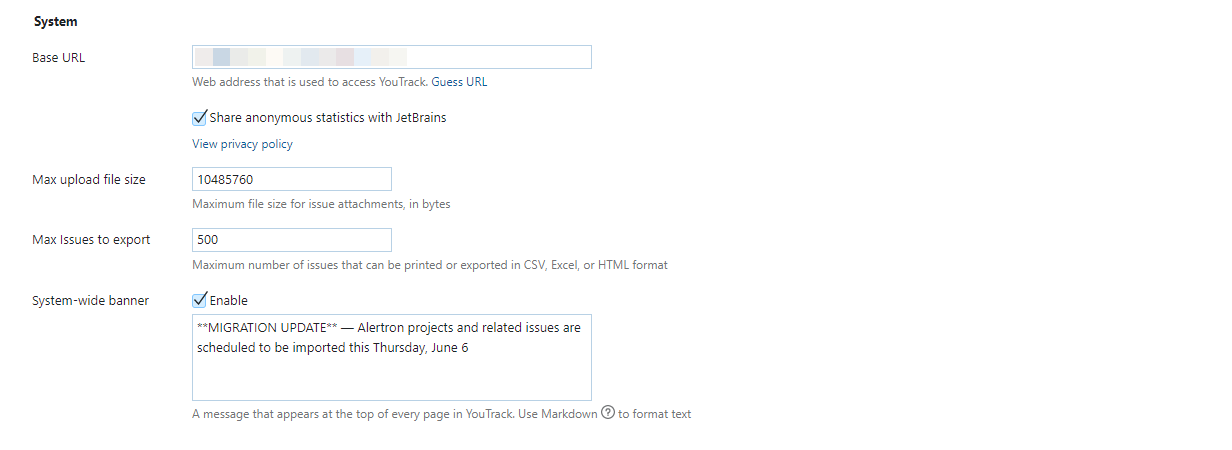Click the "Max upload file size" label

89,180
